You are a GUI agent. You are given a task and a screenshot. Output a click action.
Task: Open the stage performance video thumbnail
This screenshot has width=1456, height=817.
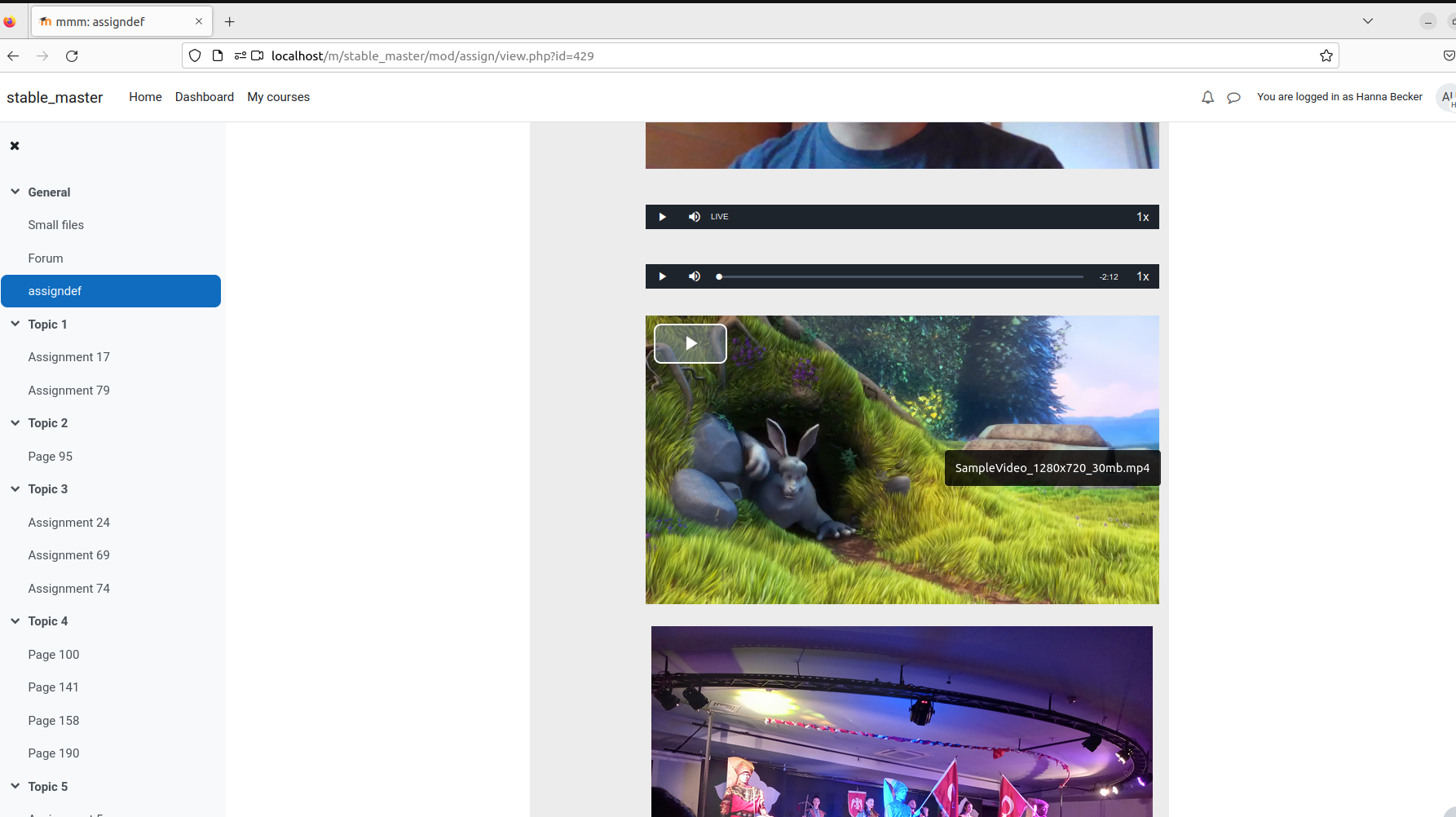tap(902, 722)
